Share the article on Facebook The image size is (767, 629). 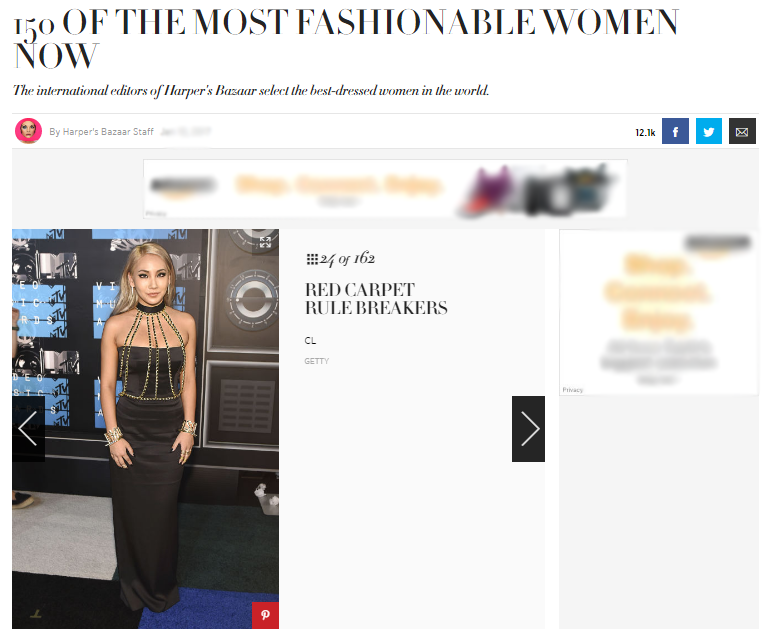point(675,131)
